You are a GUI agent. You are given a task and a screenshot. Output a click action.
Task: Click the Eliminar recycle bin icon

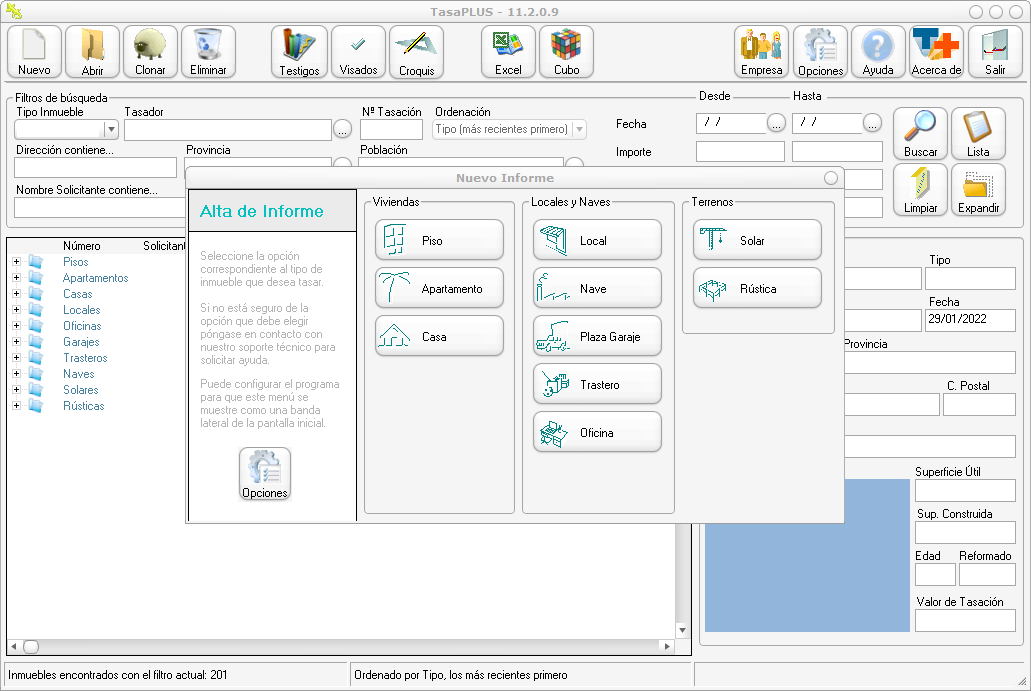[208, 52]
